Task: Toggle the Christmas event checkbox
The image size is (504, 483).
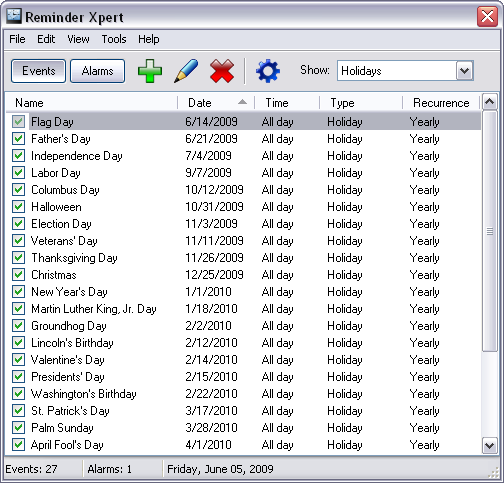Action: click(x=19, y=275)
